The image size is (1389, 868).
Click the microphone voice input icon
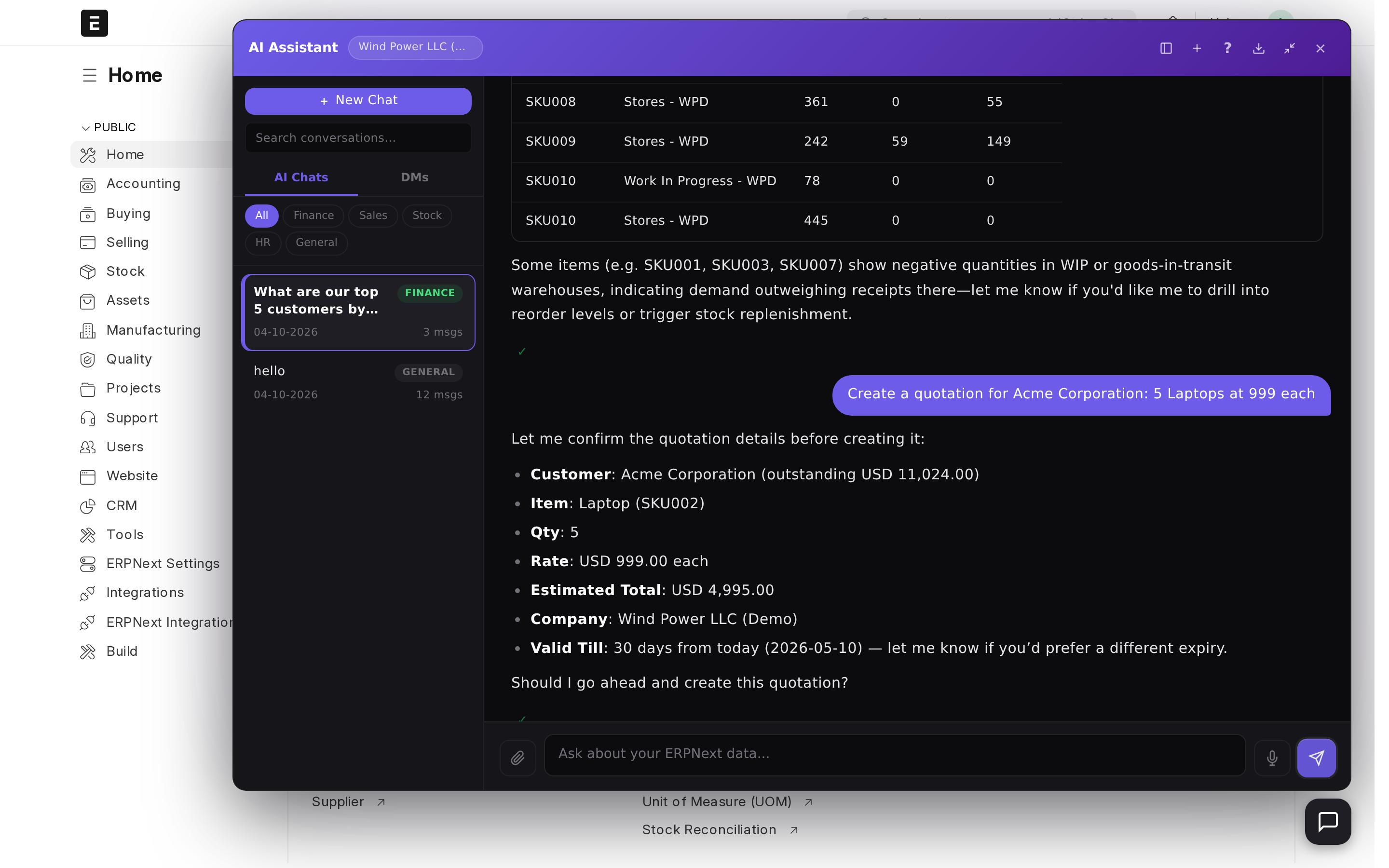[1271, 758]
